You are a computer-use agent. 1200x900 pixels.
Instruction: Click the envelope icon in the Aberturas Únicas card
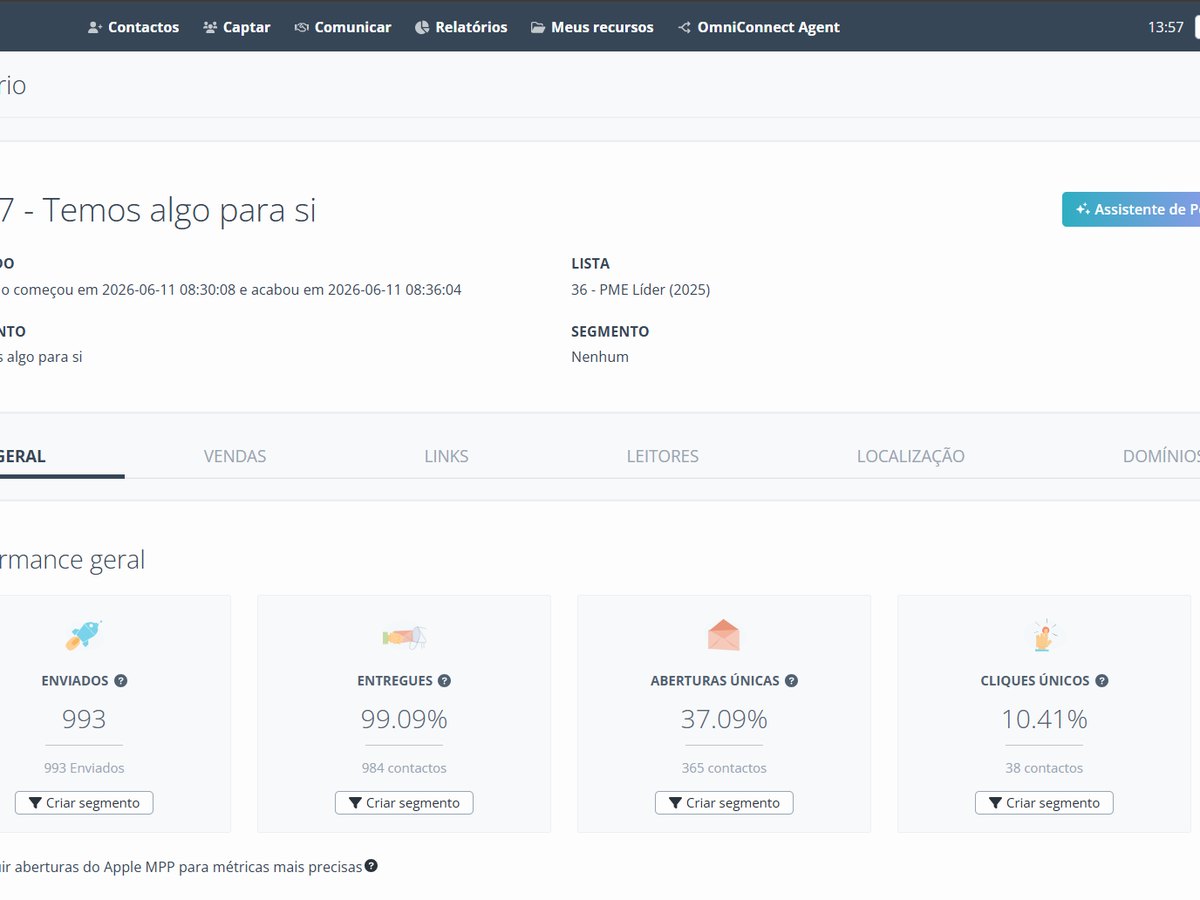pyautogui.click(x=723, y=635)
